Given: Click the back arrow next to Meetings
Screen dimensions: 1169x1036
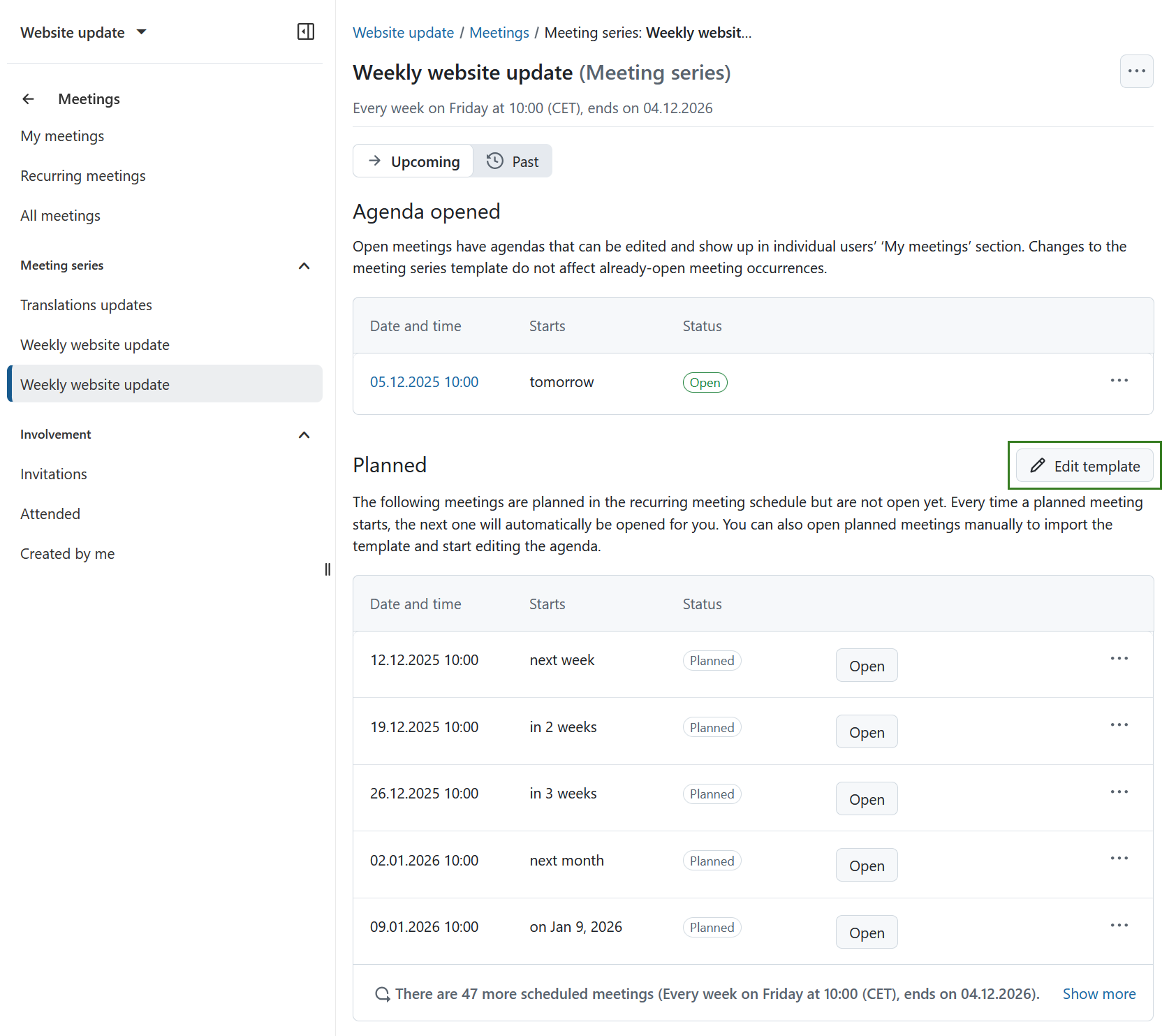Looking at the screenshot, I should coord(28,99).
